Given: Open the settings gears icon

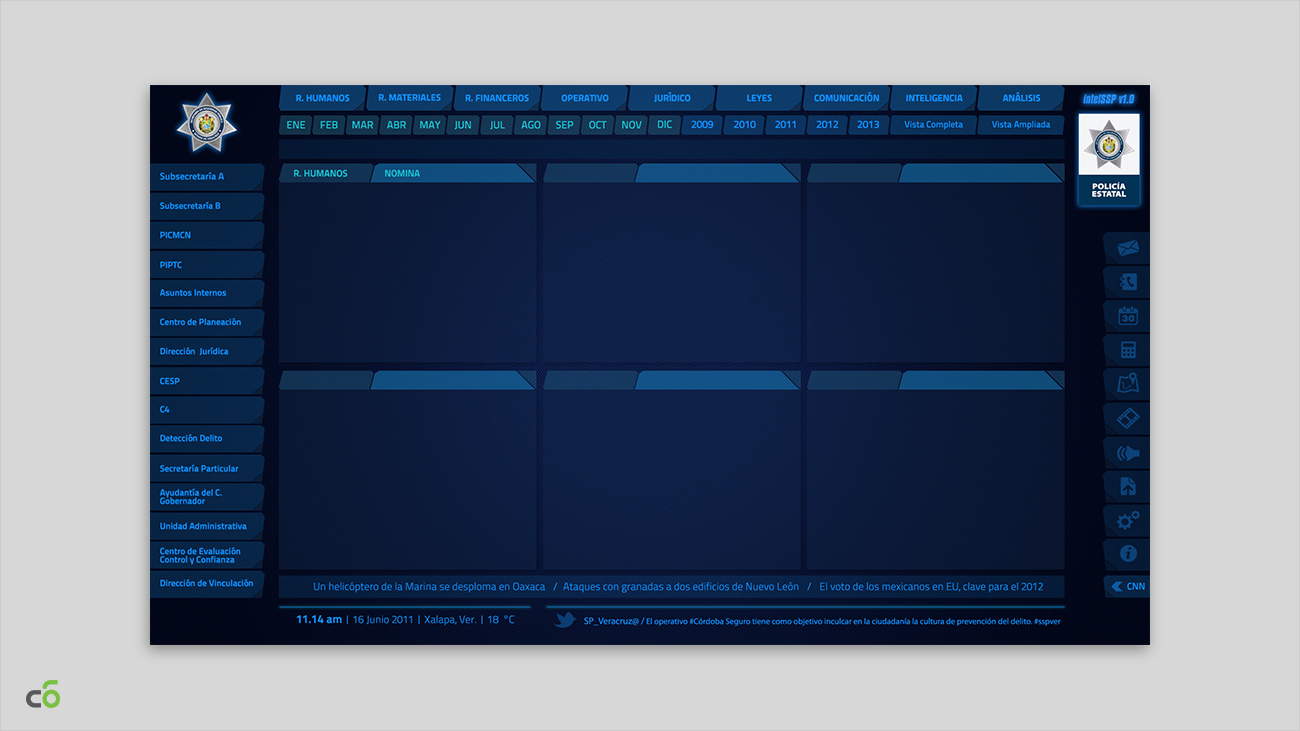Looking at the screenshot, I should 1127,520.
